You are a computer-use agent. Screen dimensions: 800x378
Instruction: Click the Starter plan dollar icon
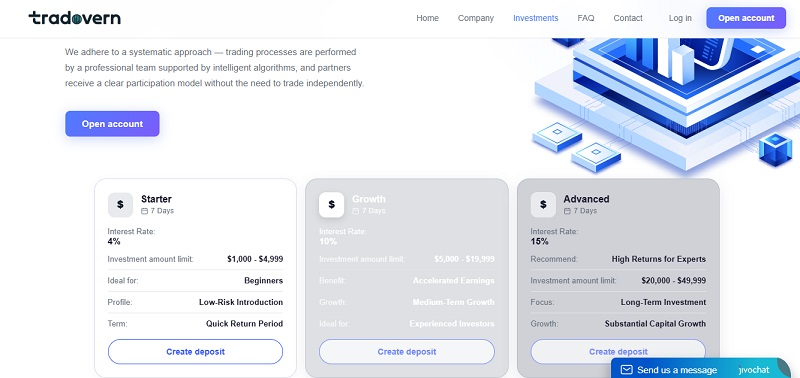click(120, 205)
